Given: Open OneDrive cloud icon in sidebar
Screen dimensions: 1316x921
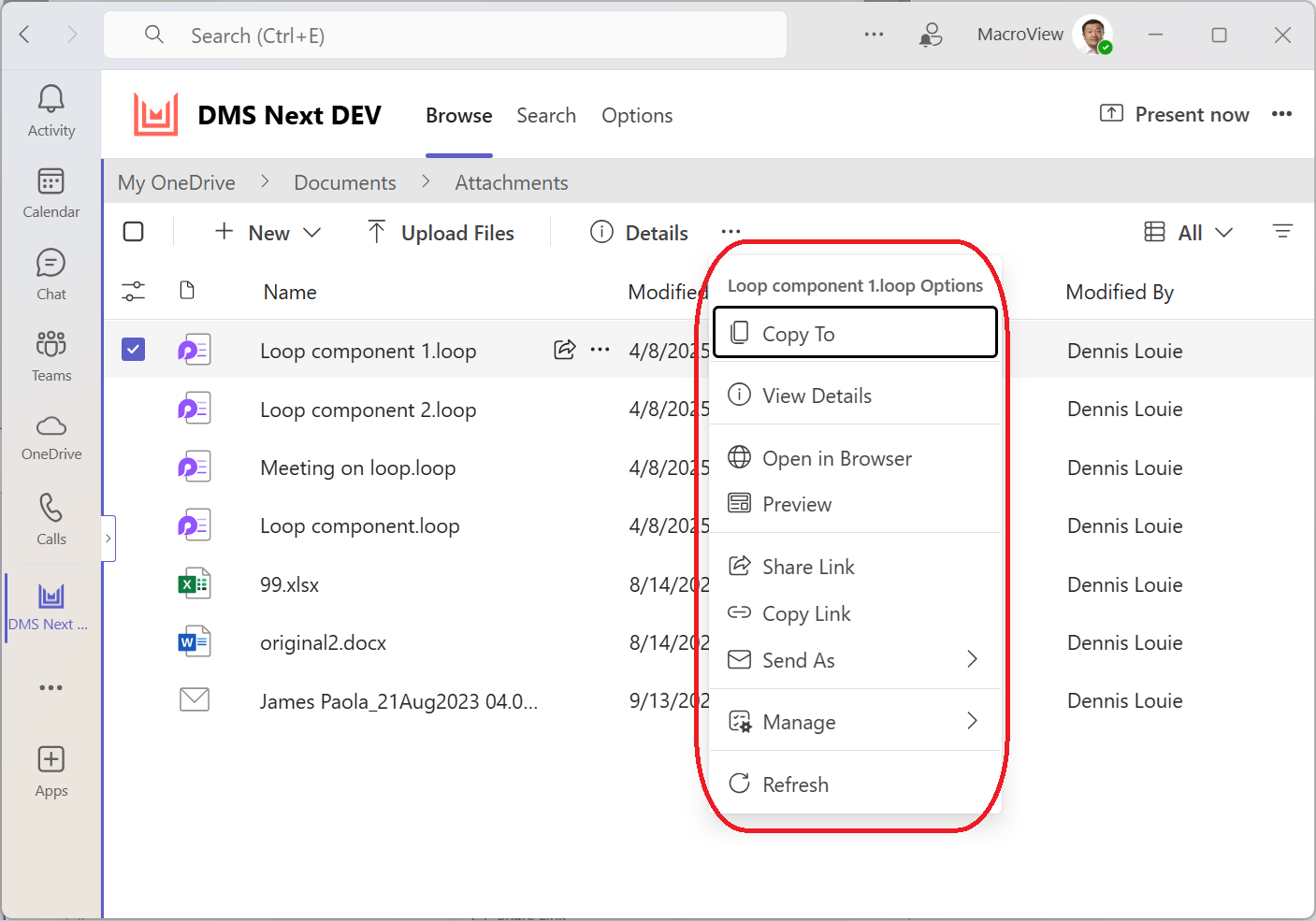Looking at the screenshot, I should [x=51, y=438].
